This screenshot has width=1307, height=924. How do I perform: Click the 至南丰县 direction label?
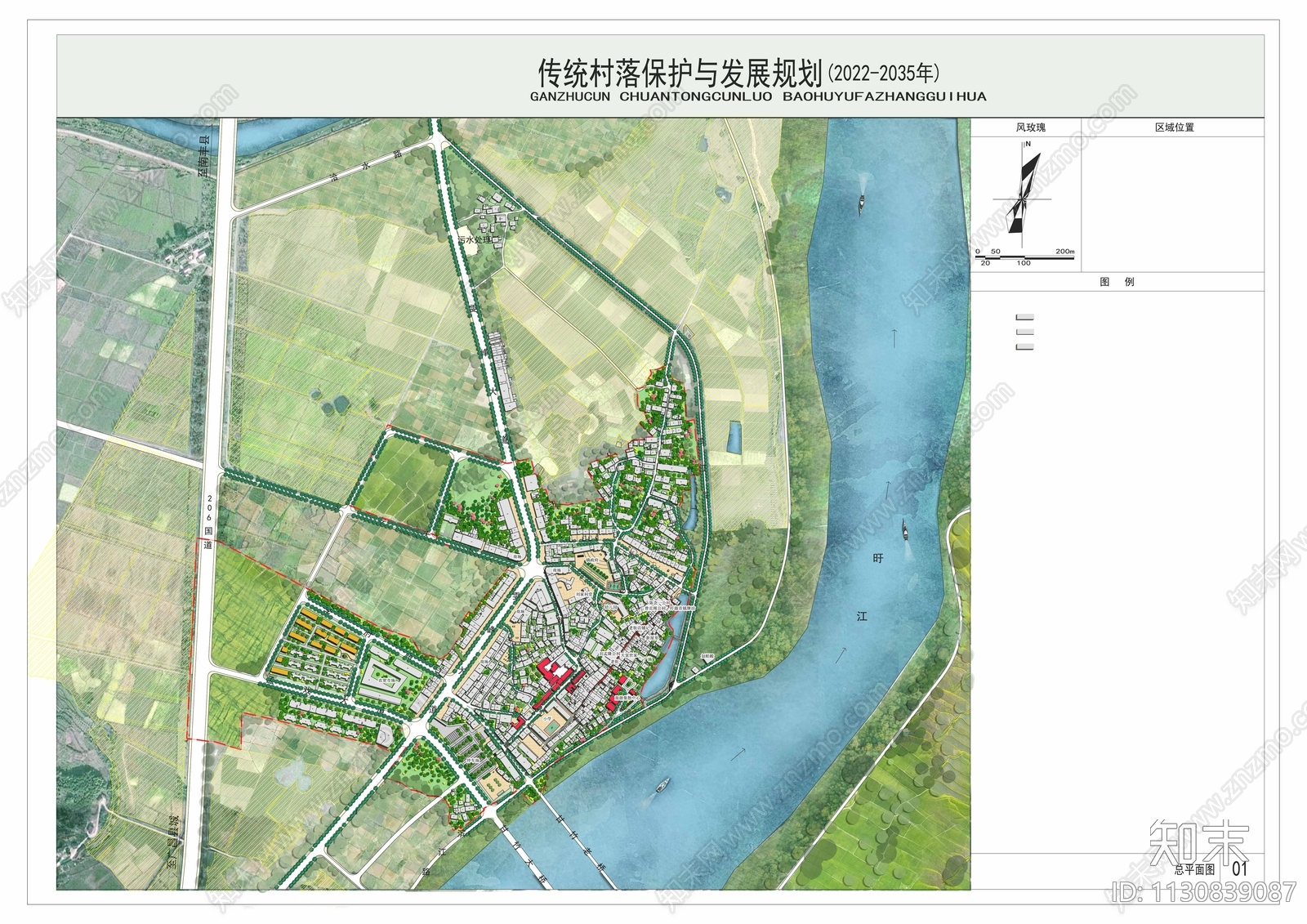coord(204,155)
